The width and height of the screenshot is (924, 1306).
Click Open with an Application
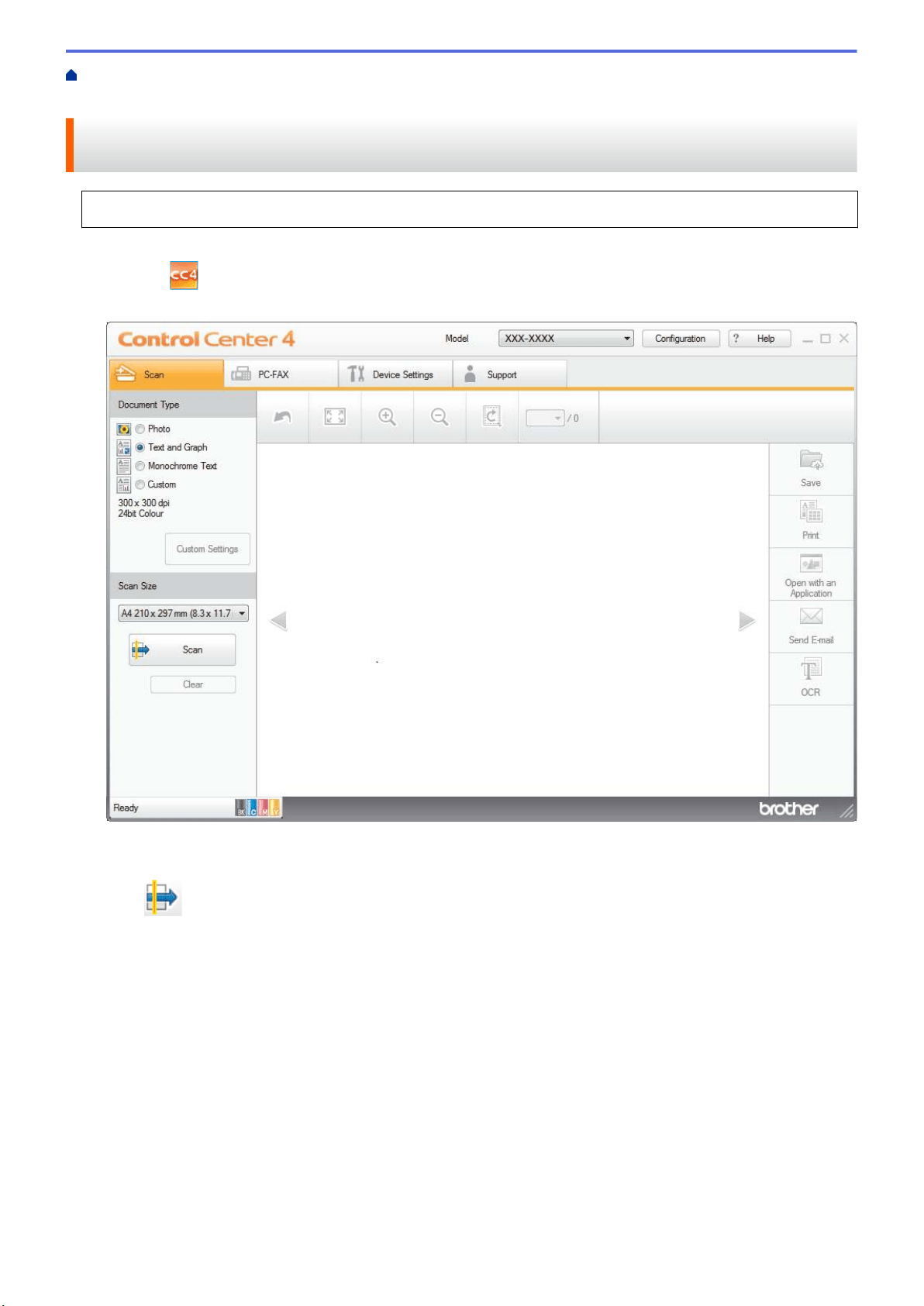tap(811, 574)
